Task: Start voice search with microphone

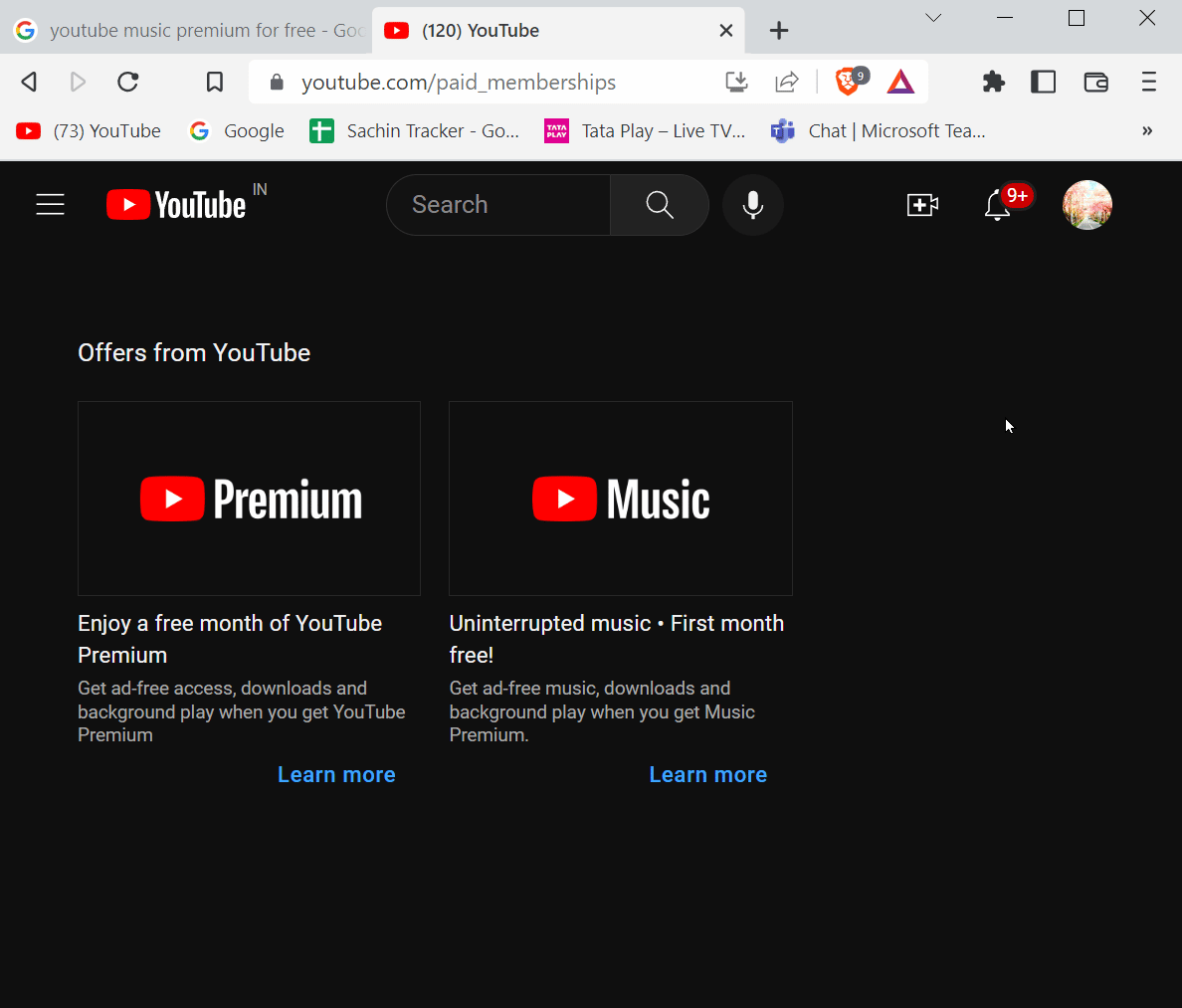Action: pos(752,204)
